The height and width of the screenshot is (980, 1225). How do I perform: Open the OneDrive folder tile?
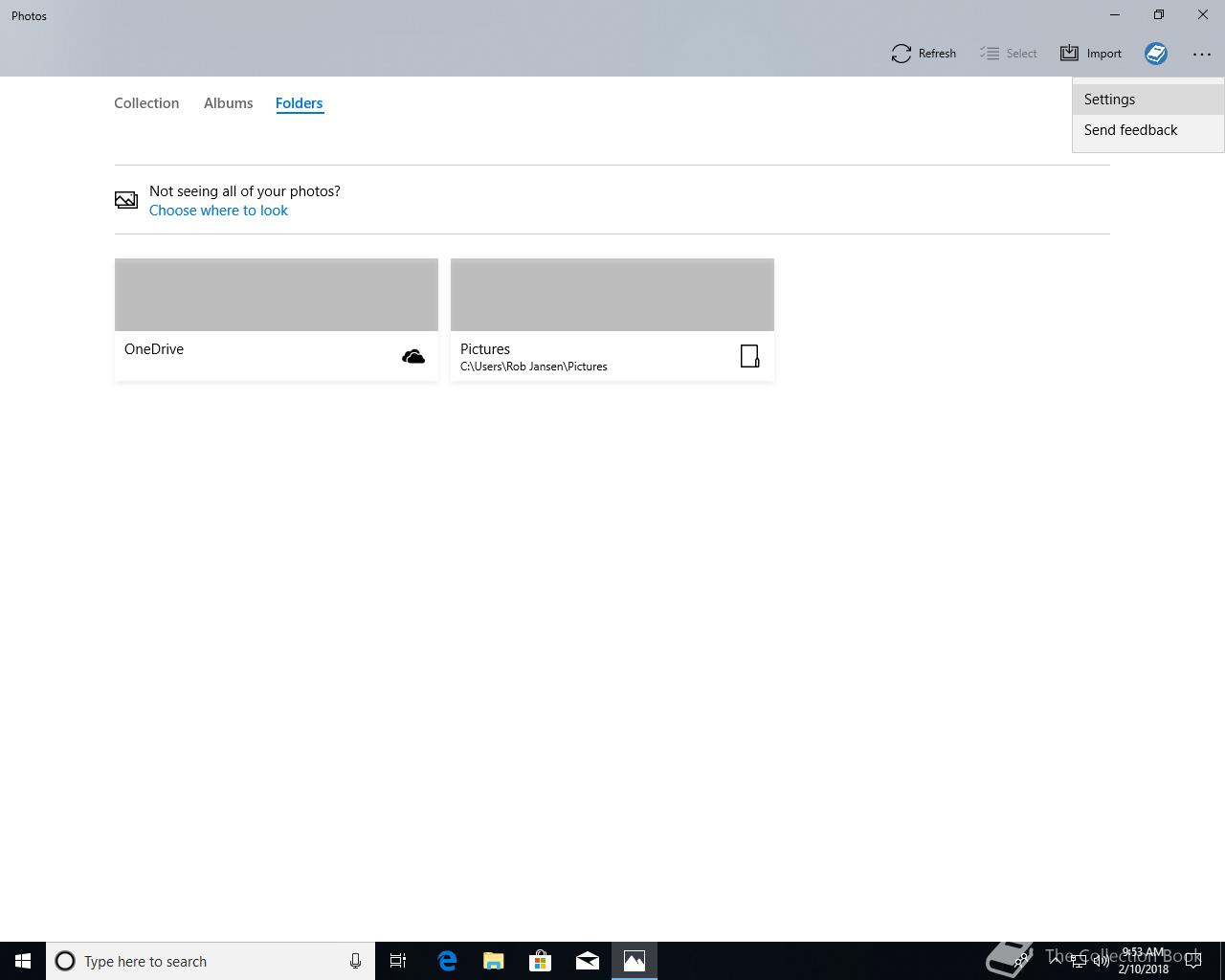pos(277,320)
